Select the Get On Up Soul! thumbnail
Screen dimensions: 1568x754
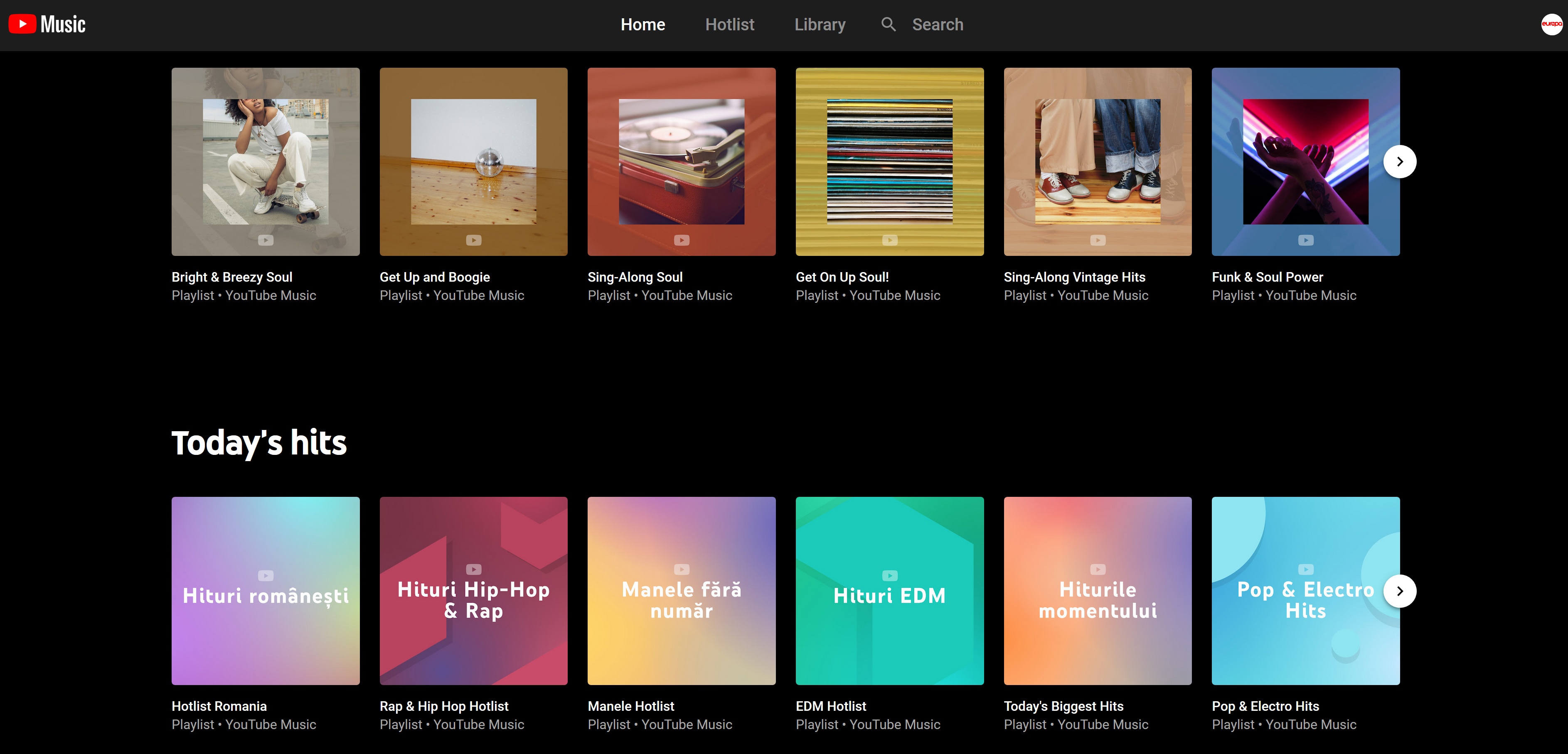click(x=889, y=161)
